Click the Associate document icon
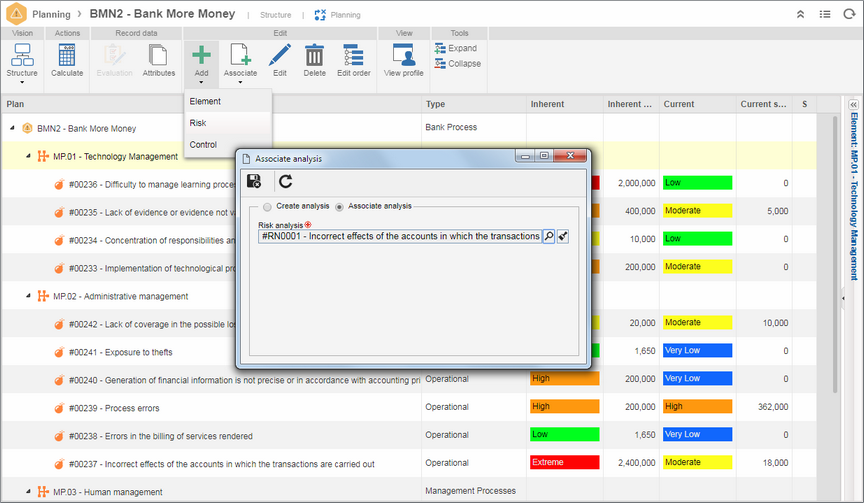This screenshot has height=503, width=864. (x=240, y=55)
